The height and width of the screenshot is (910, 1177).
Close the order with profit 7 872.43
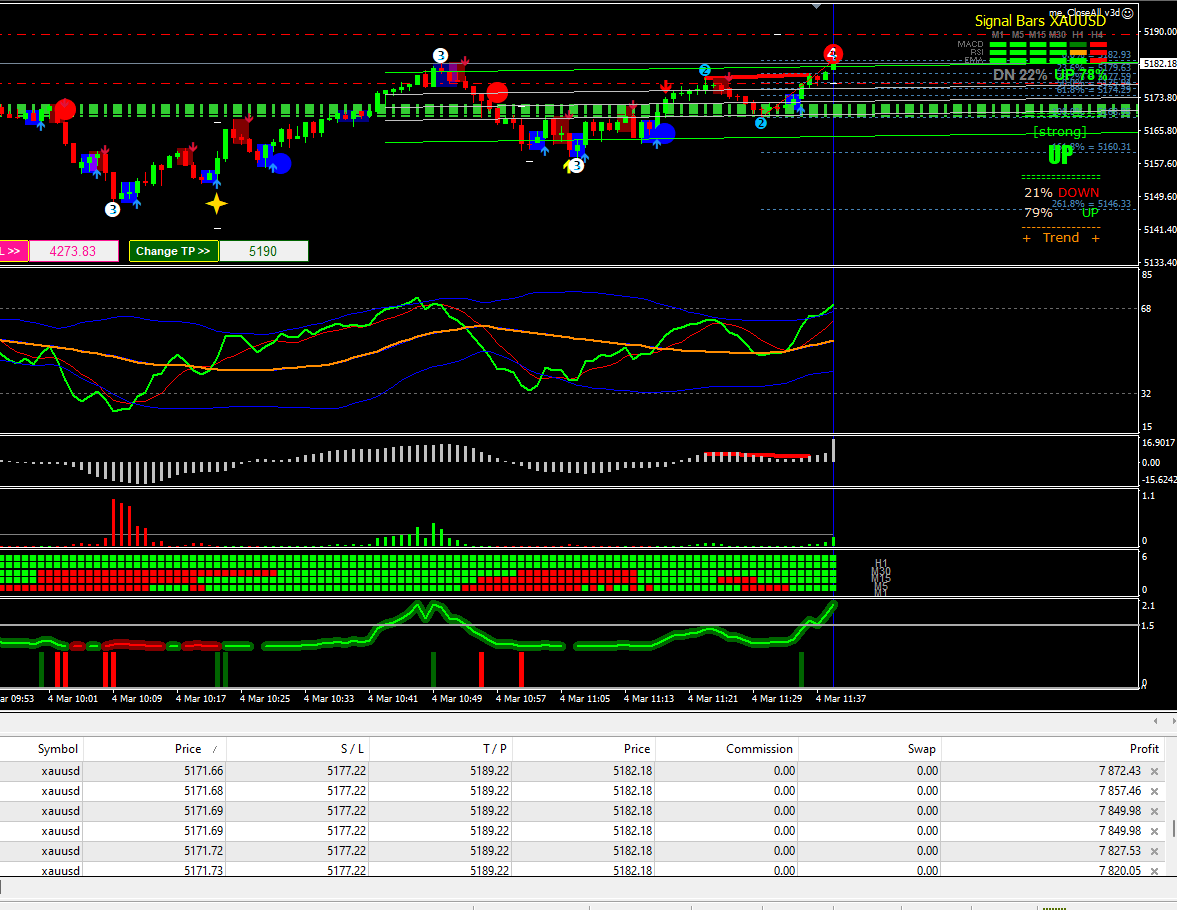(1154, 771)
